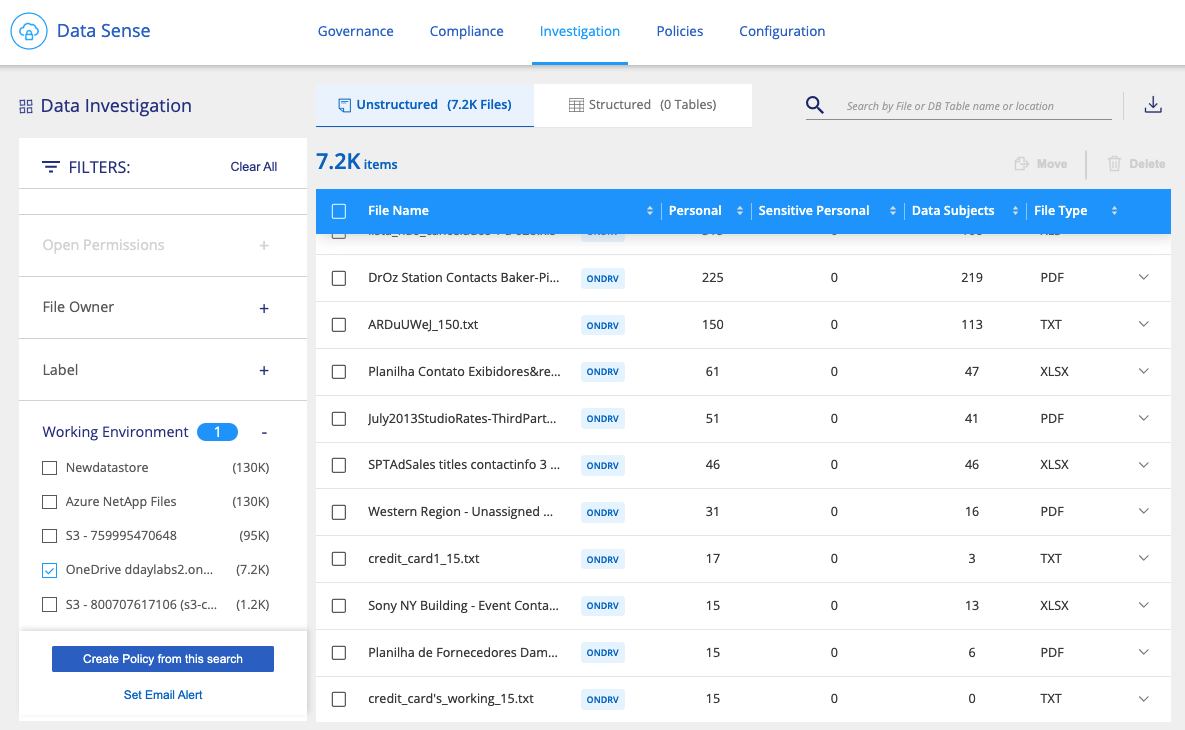Click the Data Sense cloud logo icon
1185x730 pixels.
coord(29,31)
